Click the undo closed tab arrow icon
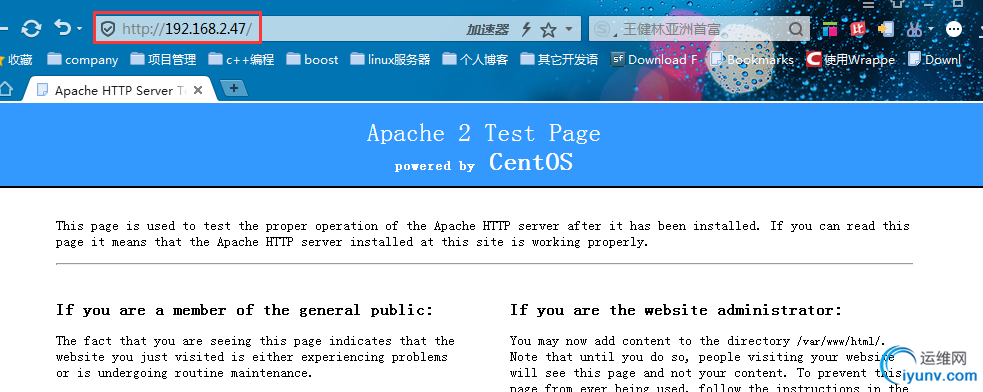Screen dimensions: 983x392 63,28
